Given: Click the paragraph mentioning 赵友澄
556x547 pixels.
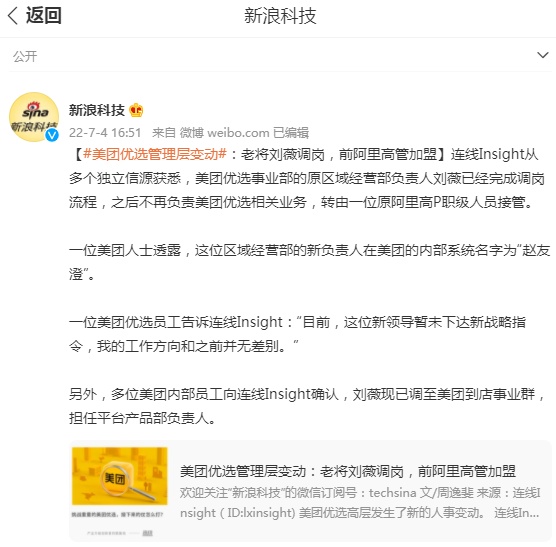Looking at the screenshot, I should point(309,262).
